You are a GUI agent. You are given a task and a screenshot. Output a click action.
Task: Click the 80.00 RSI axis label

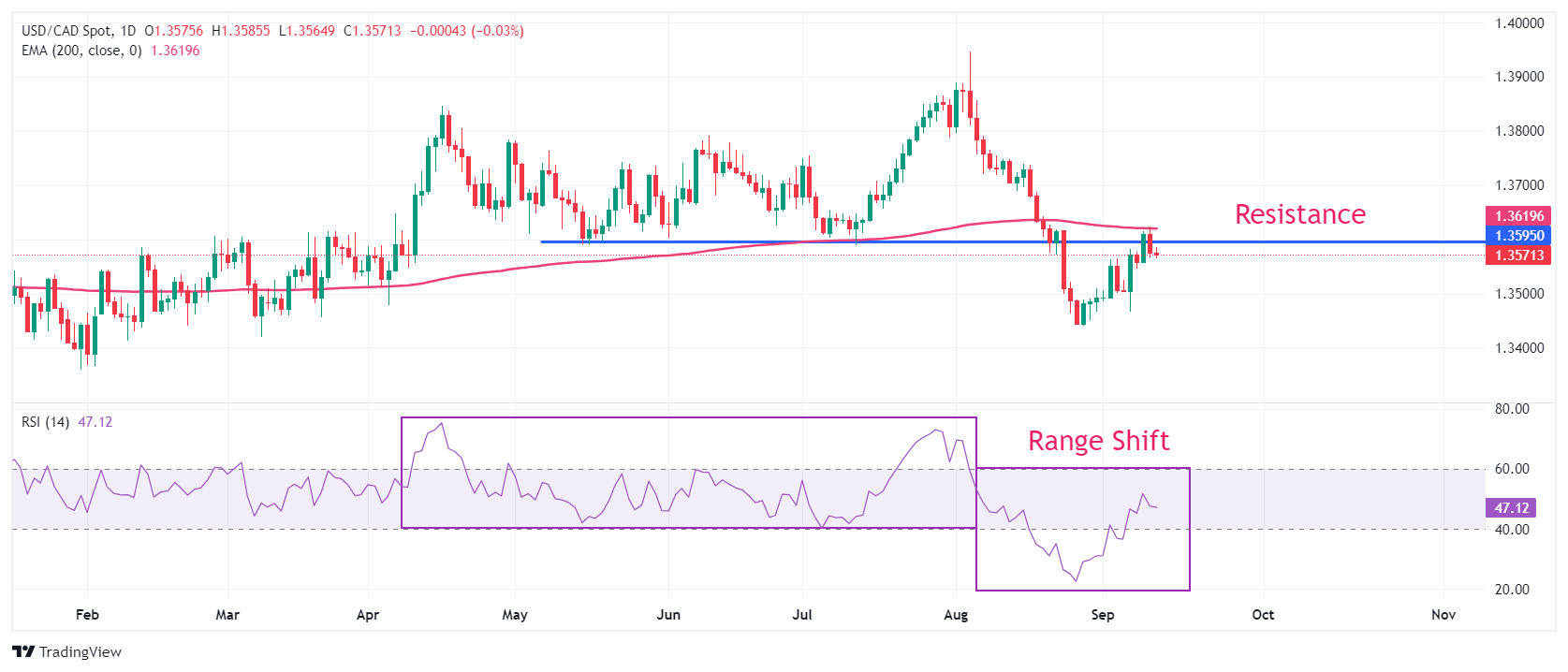click(1512, 409)
